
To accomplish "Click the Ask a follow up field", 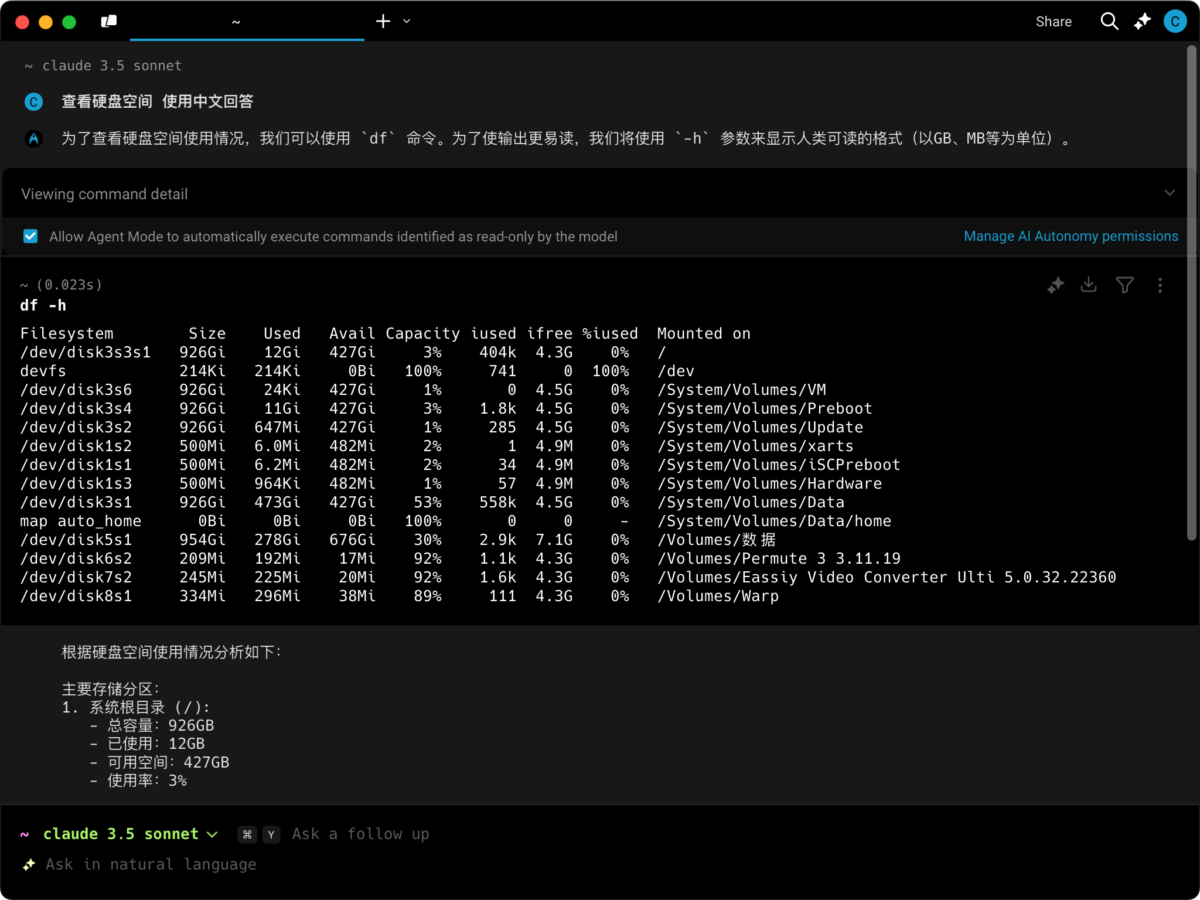I will pos(361,834).
